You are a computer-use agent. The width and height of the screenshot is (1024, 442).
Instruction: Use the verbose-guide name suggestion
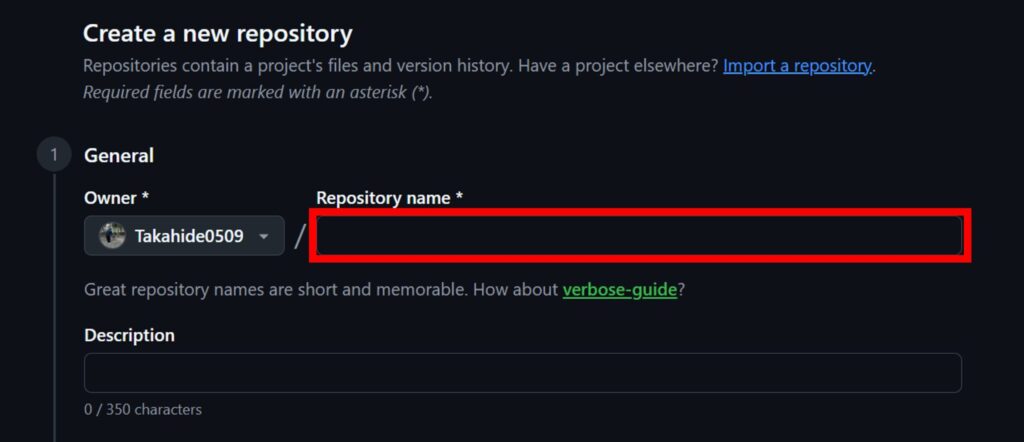click(620, 290)
